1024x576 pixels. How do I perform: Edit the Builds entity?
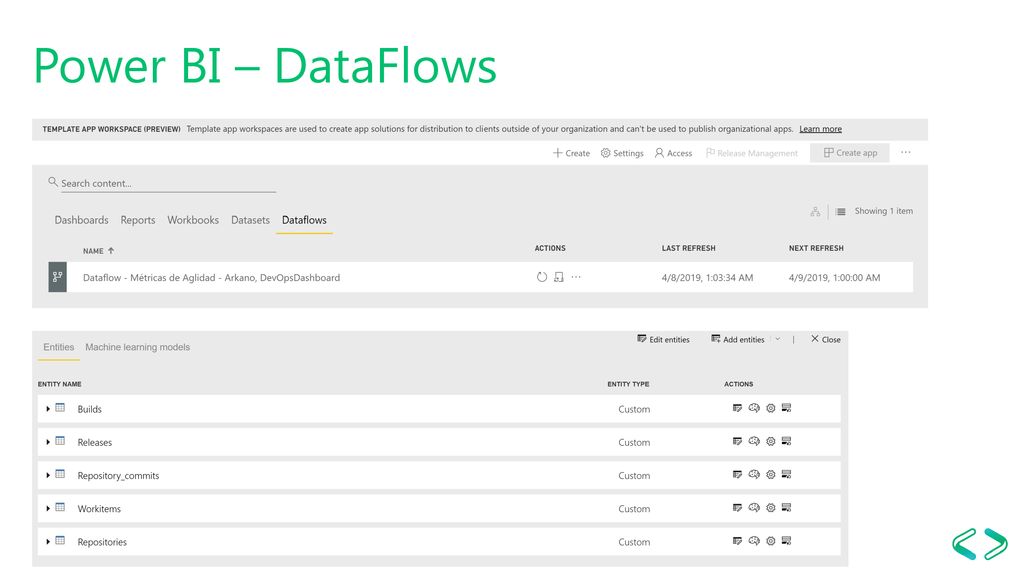737,408
